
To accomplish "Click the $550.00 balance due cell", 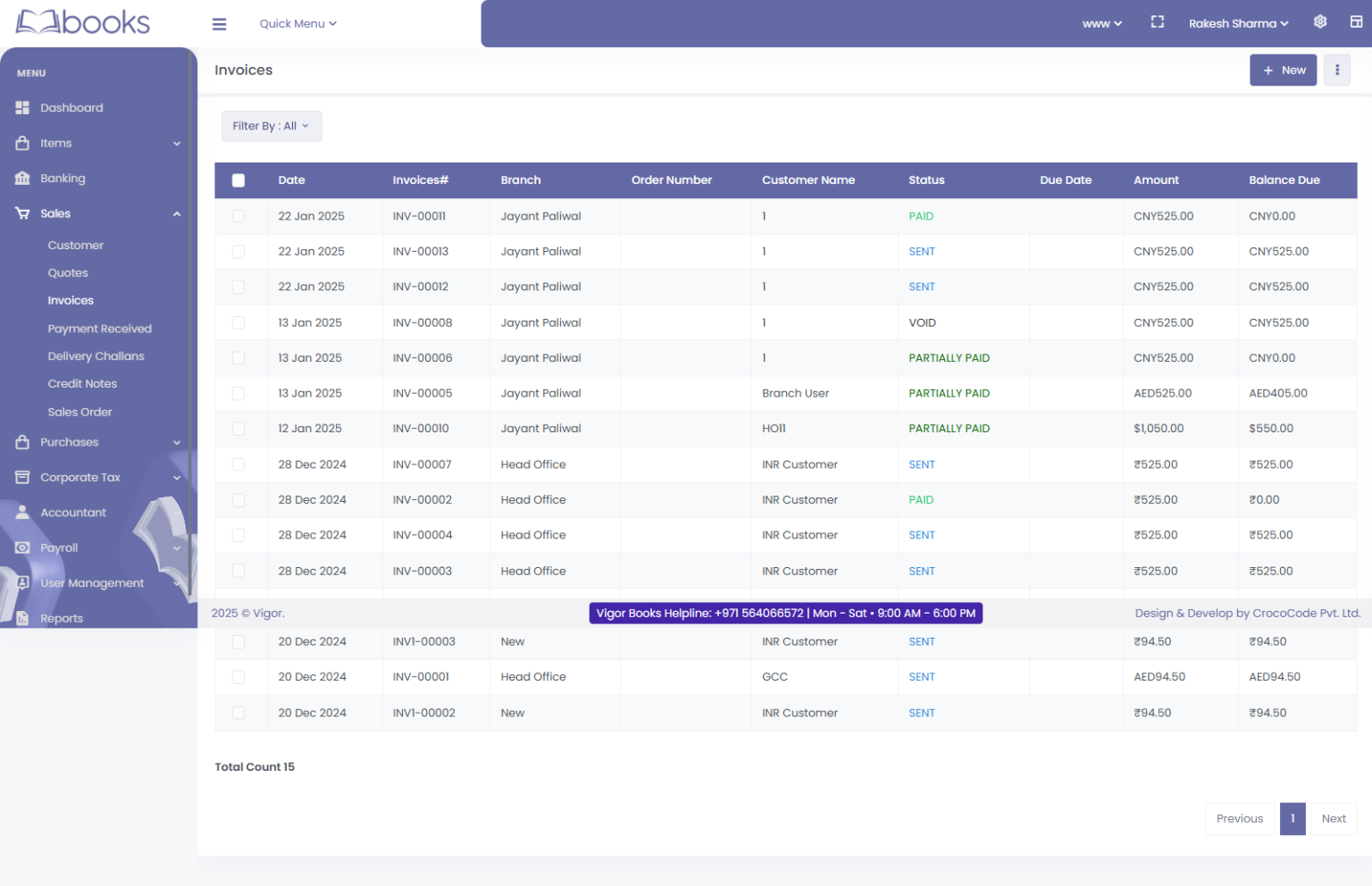I will [1271, 429].
